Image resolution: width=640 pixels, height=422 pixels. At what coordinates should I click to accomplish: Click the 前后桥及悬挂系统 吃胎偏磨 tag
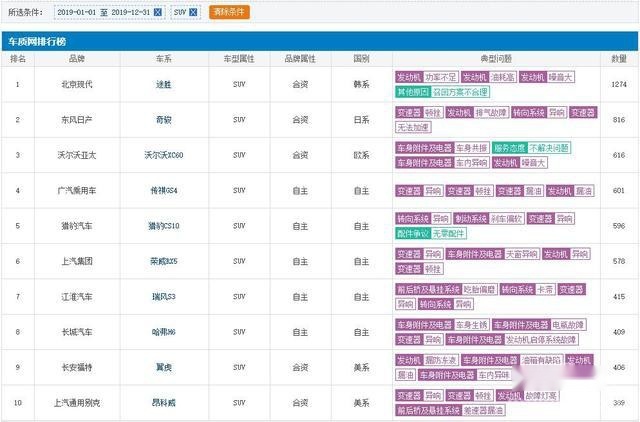click(447, 290)
